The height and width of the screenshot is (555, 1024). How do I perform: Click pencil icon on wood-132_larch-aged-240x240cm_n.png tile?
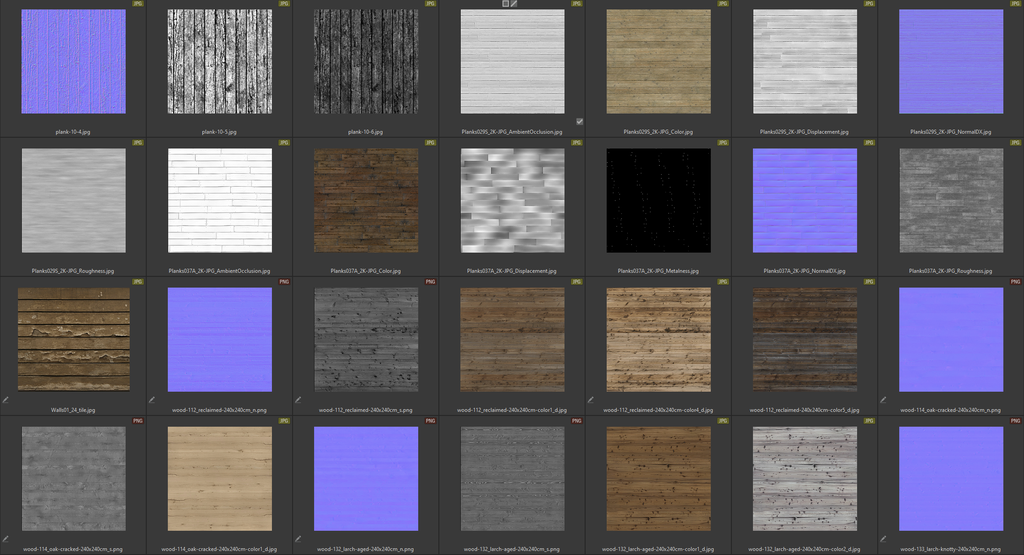298,538
